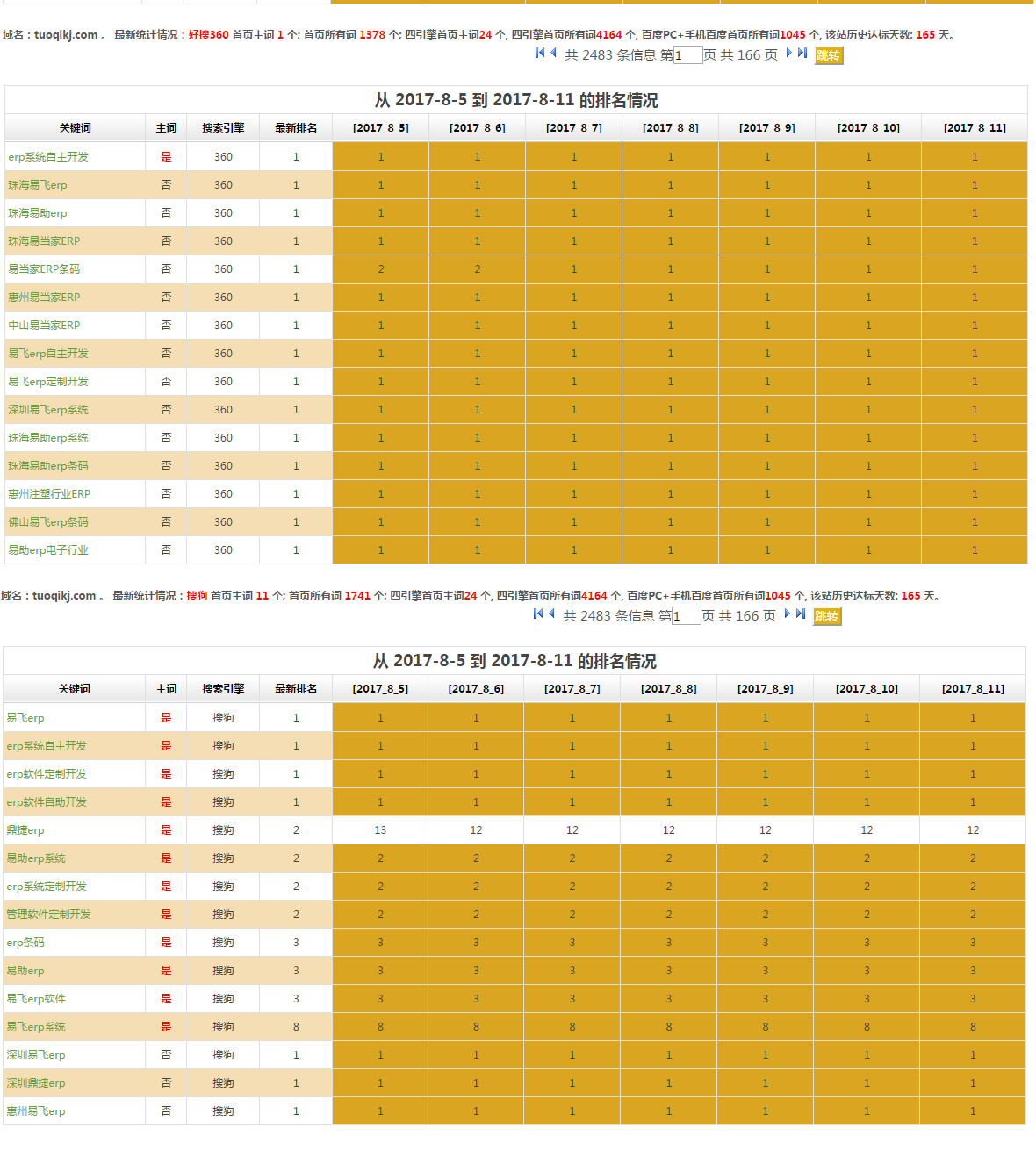This screenshot has width=1036, height=1149.
Task: Jump to last page in 好搜360 pagination
Action: [802, 54]
